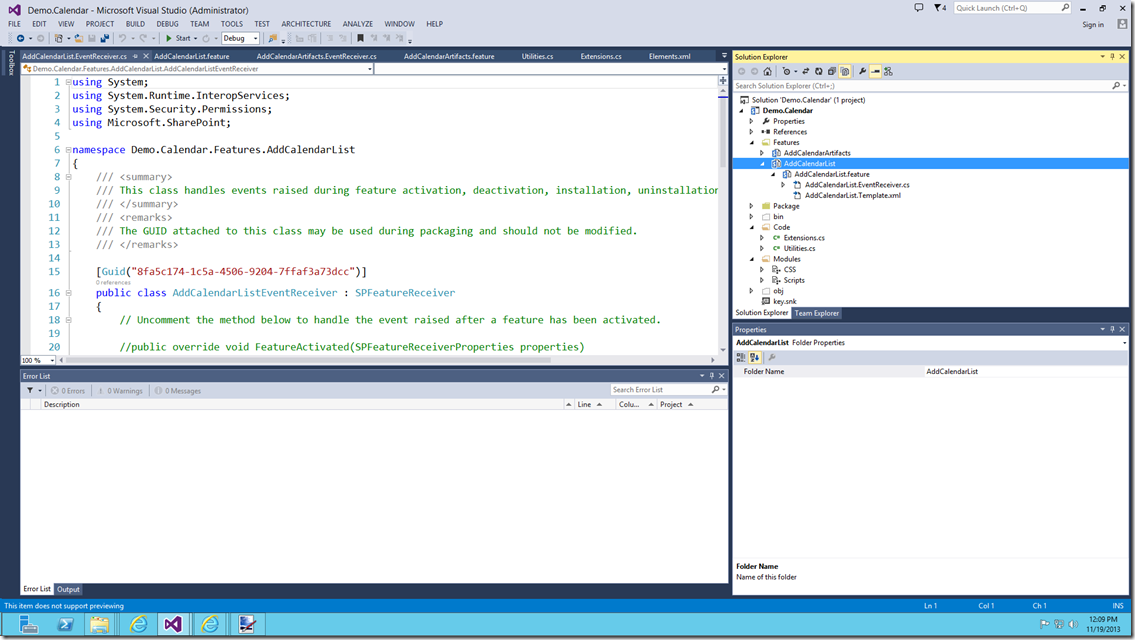Click Refresh icon in Solution Explorer
The height and width of the screenshot is (640, 1135).
coord(819,71)
